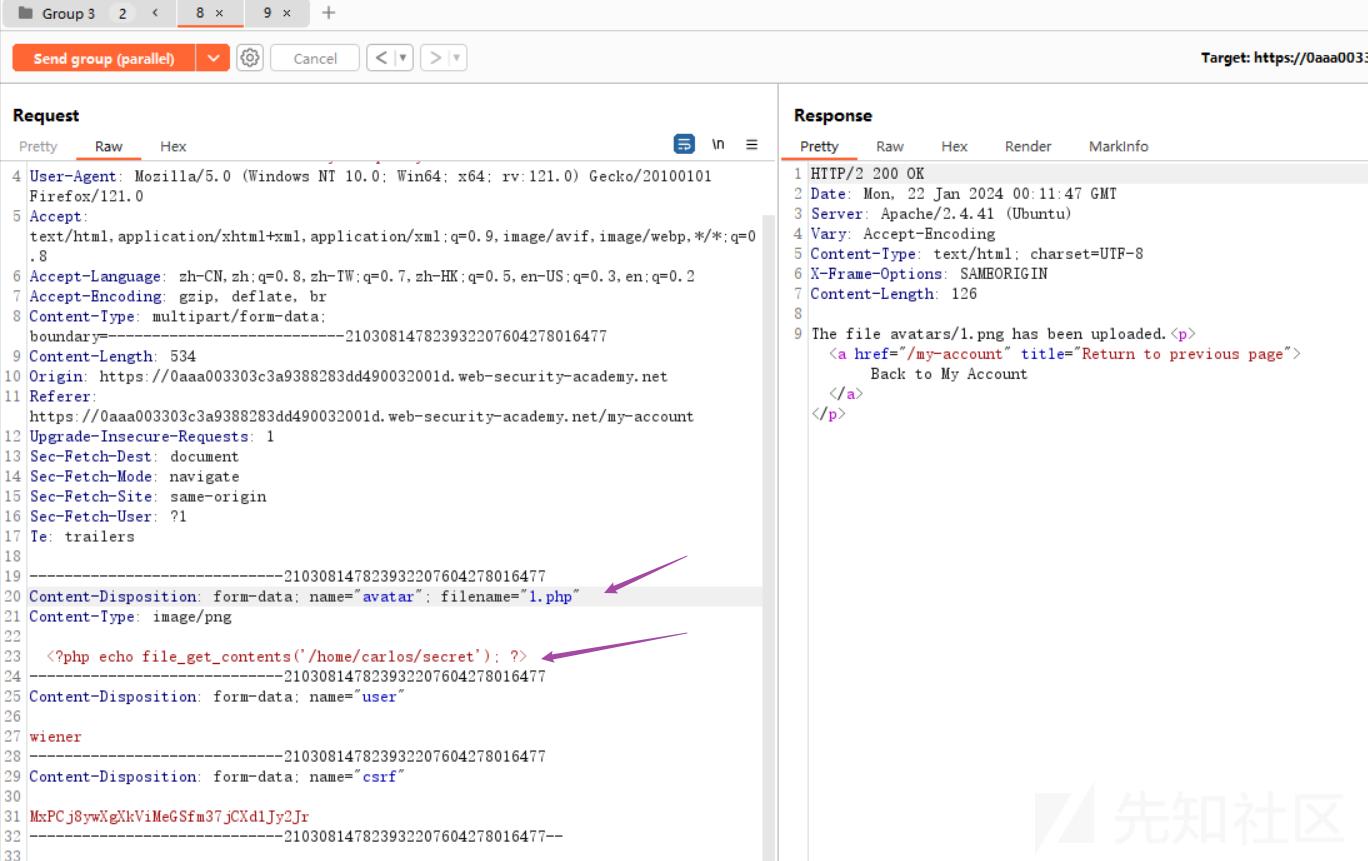Click the Cancel button
Viewport: 1368px width, 861px height.
click(315, 58)
